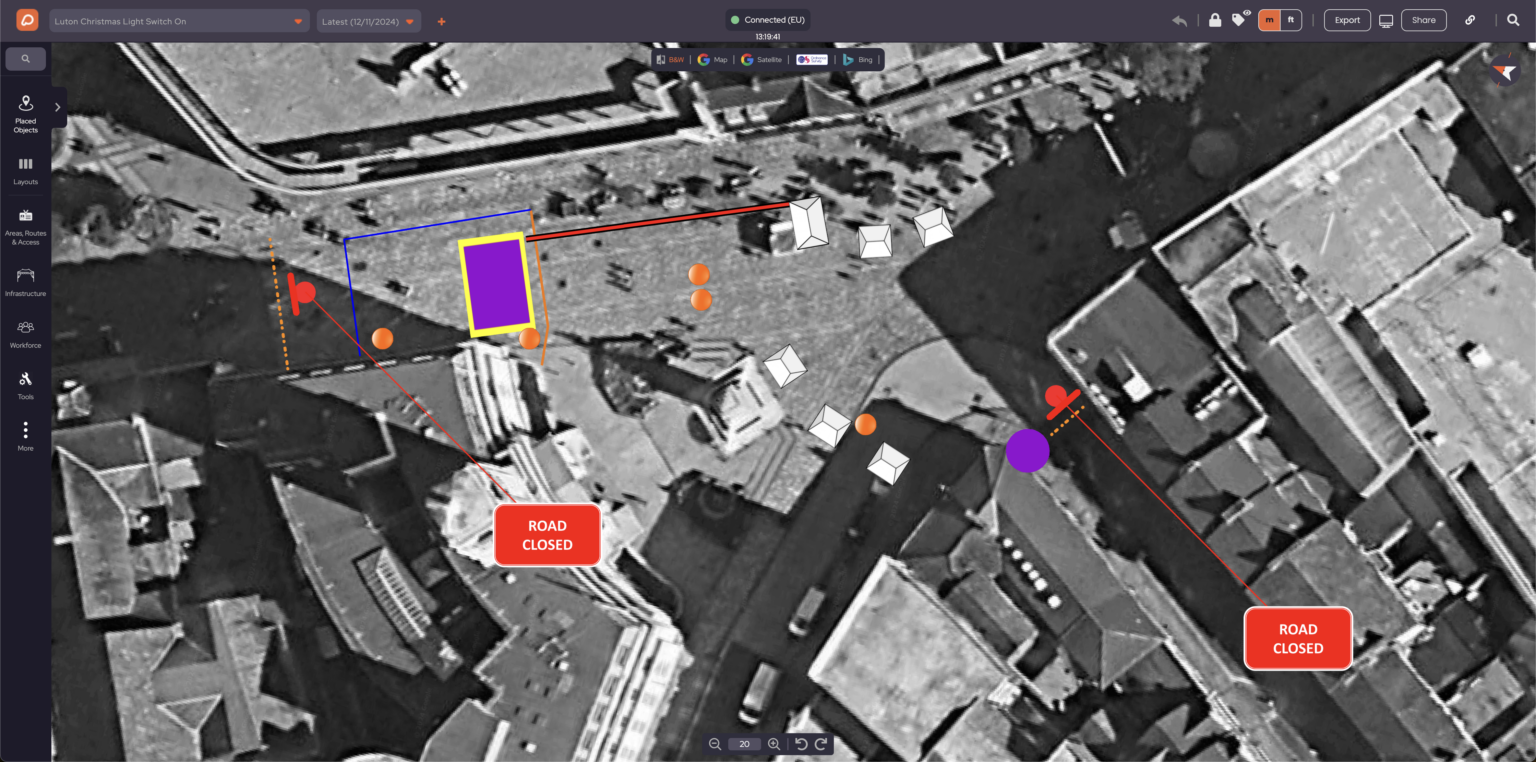Copy link via chain icon
Screen dimensions: 1536x762
coord(1470,20)
